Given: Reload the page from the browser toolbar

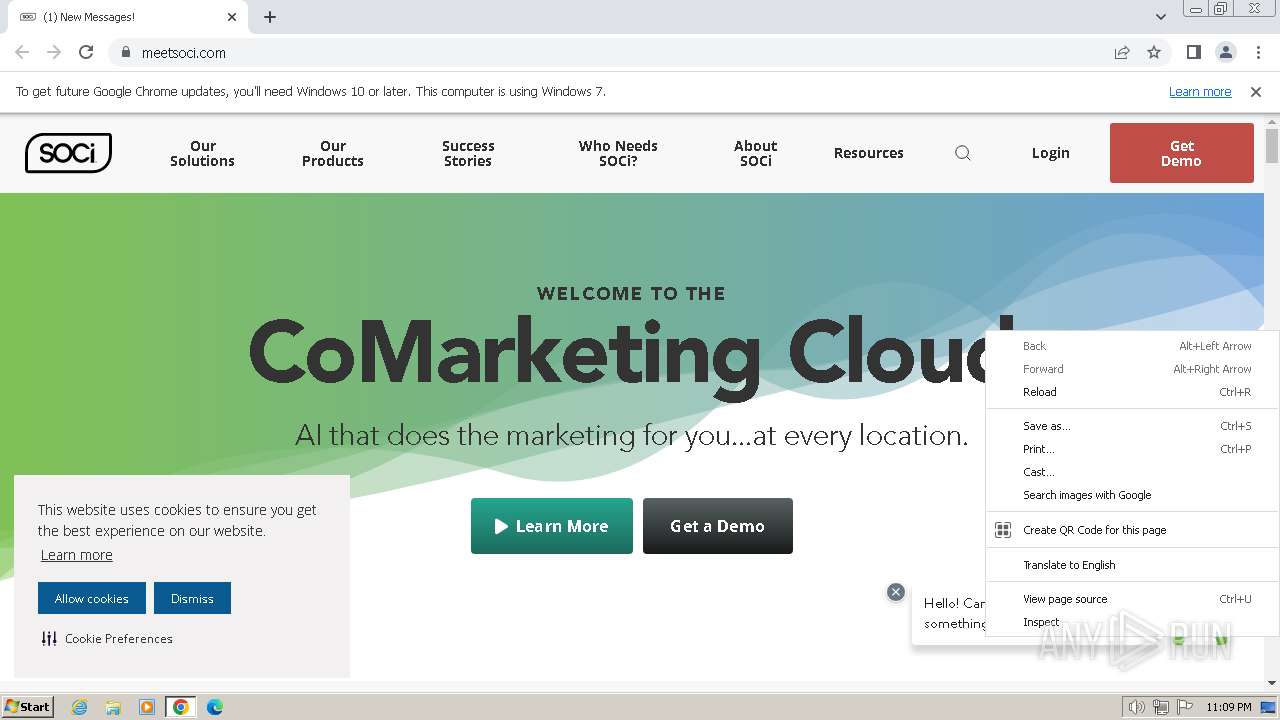Looking at the screenshot, I should (86, 53).
